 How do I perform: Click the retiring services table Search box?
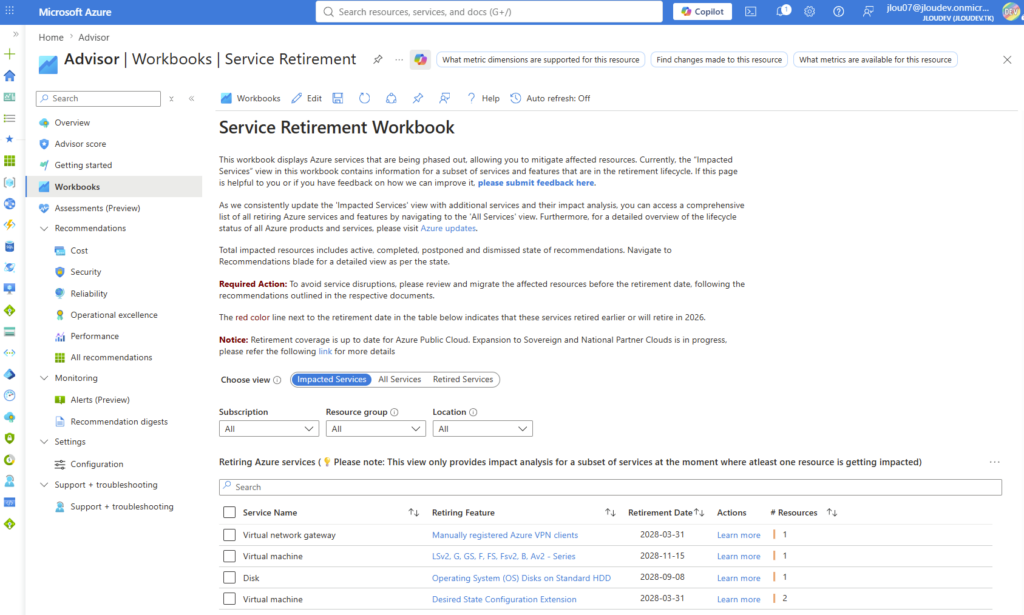pos(610,487)
